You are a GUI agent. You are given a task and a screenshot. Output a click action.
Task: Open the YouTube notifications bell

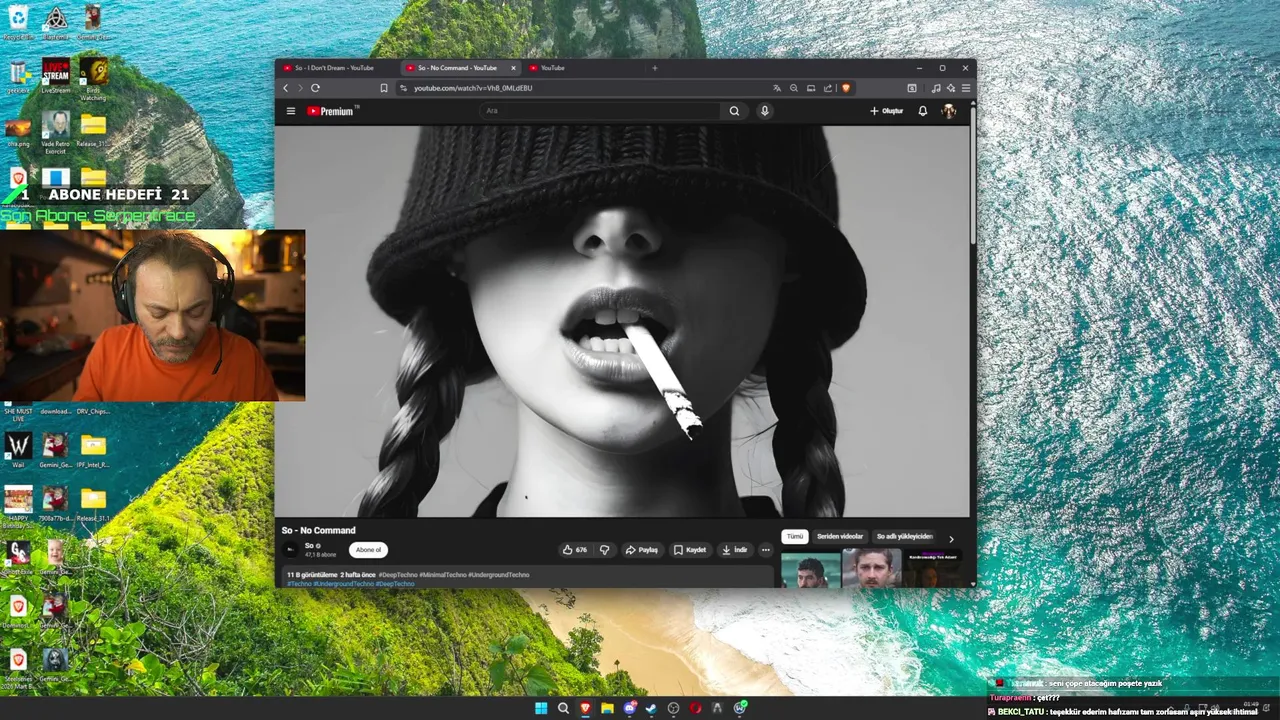923,111
